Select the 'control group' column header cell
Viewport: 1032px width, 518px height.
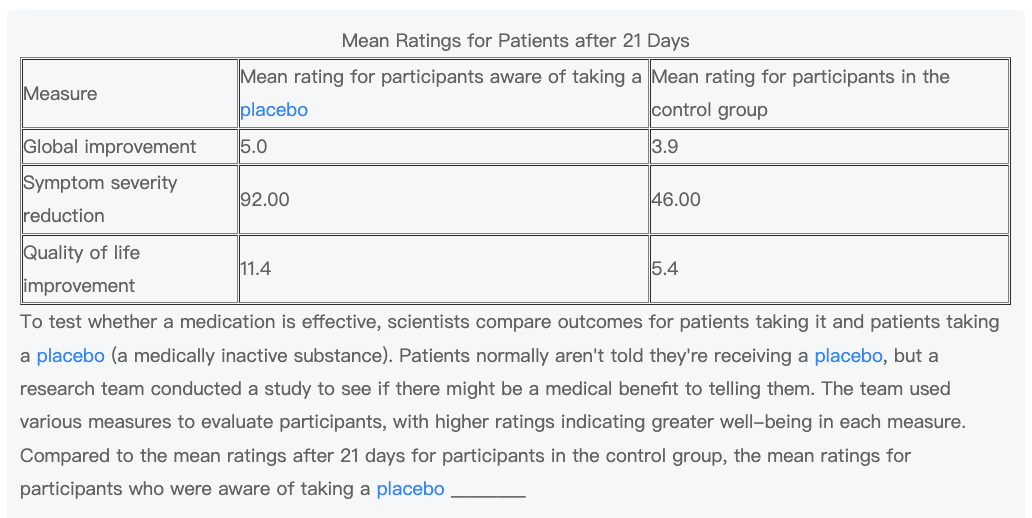click(x=829, y=93)
